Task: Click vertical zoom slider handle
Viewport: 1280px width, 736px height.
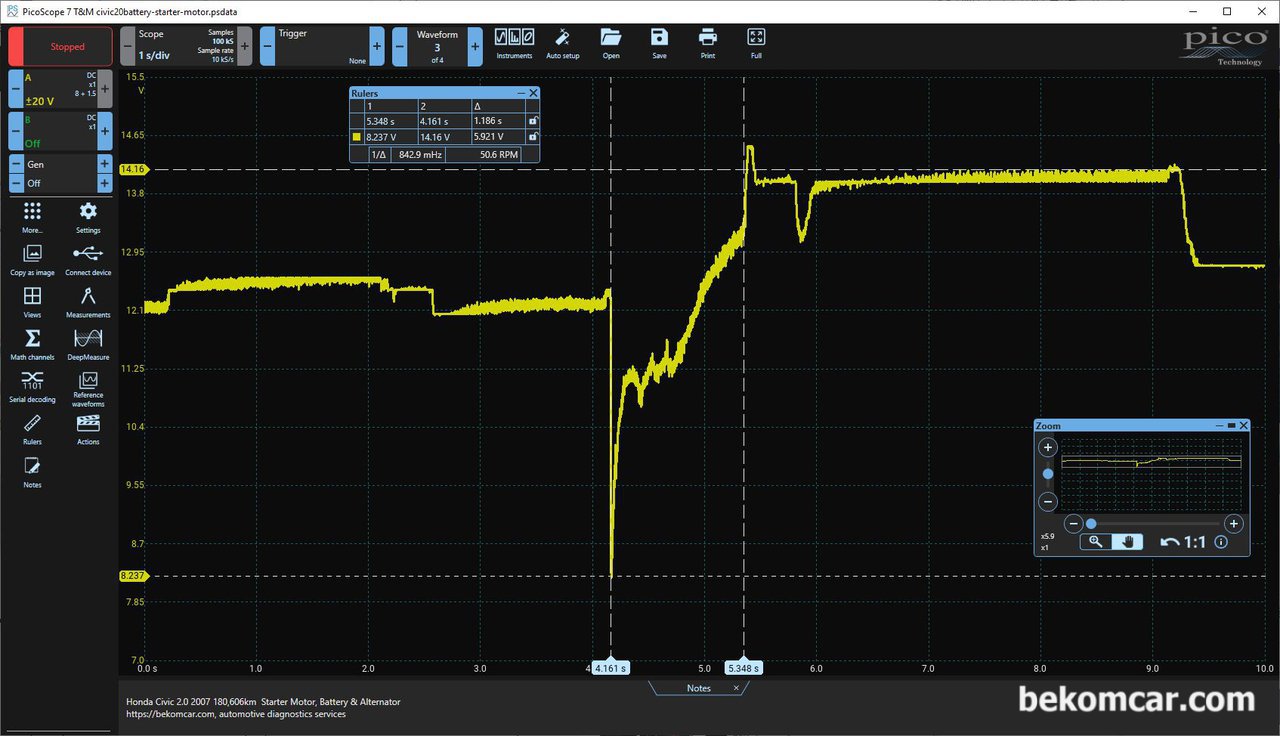Action: pos(1048,474)
